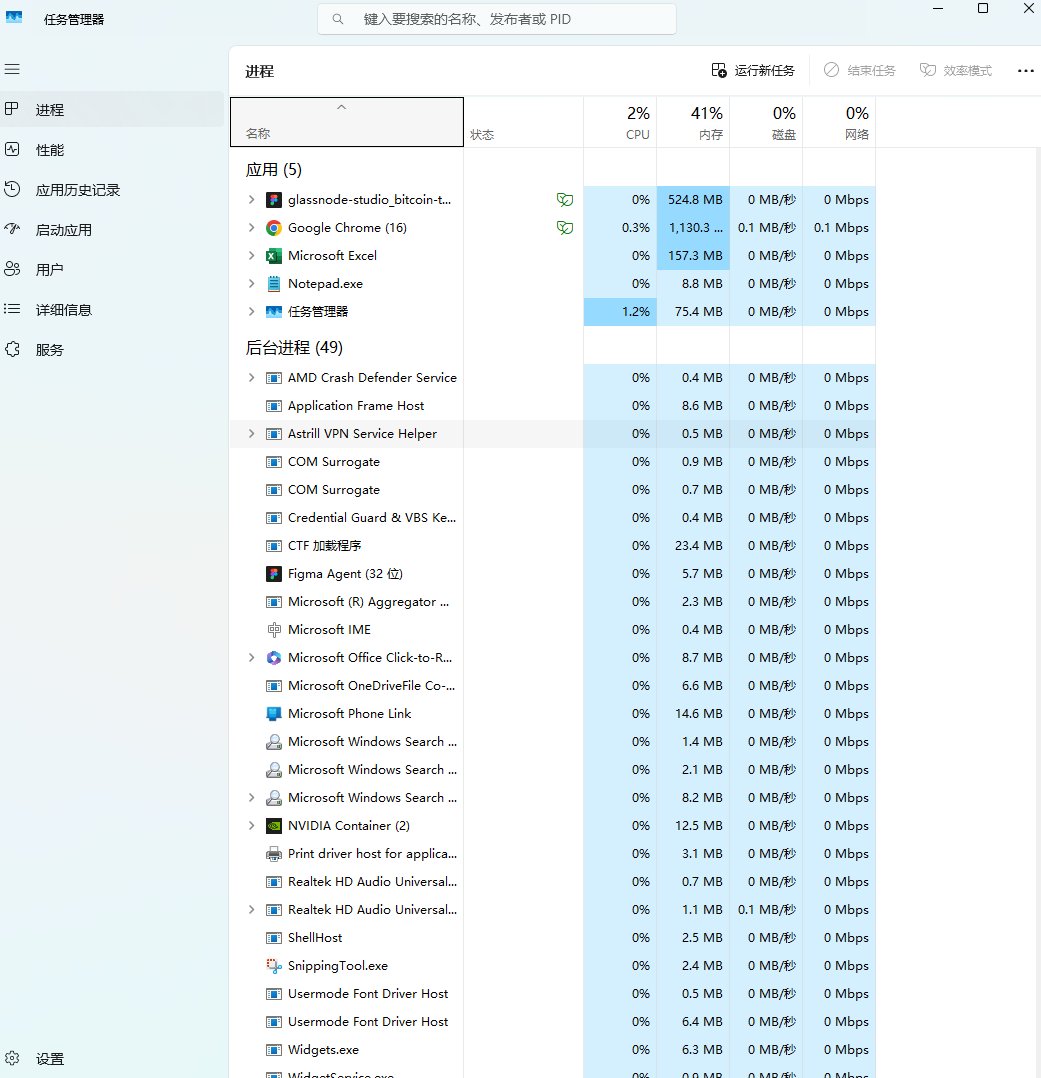Click the Microsoft Phone Link icon
The width and height of the screenshot is (1041, 1078).
click(x=274, y=714)
